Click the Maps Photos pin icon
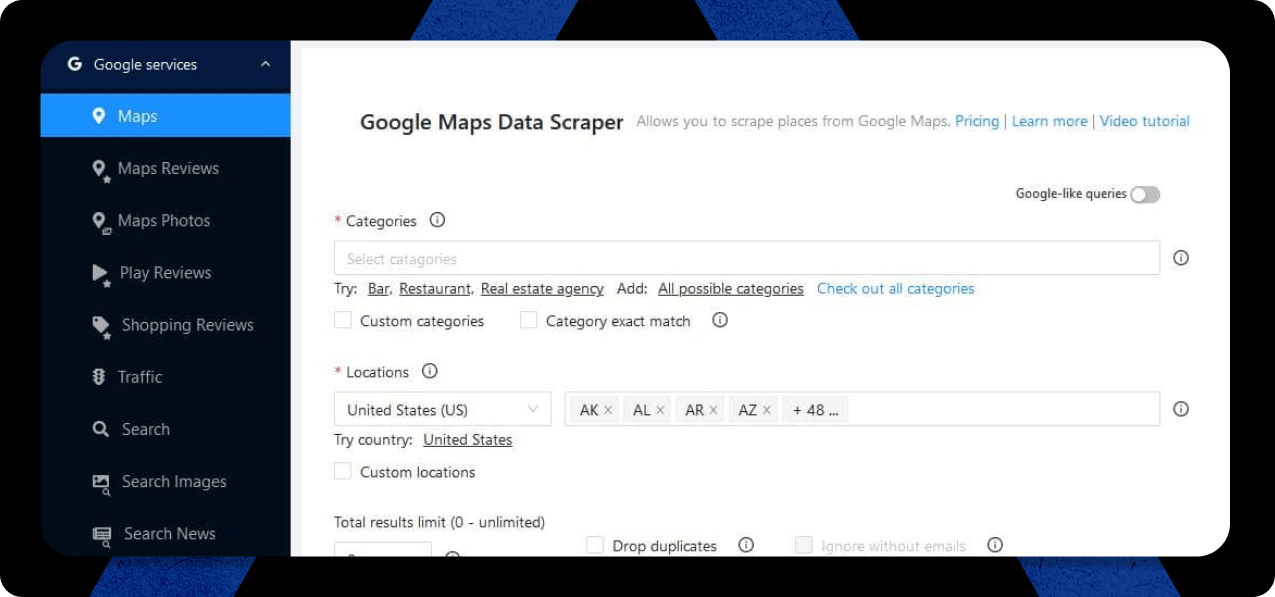1275x597 pixels. click(100, 222)
